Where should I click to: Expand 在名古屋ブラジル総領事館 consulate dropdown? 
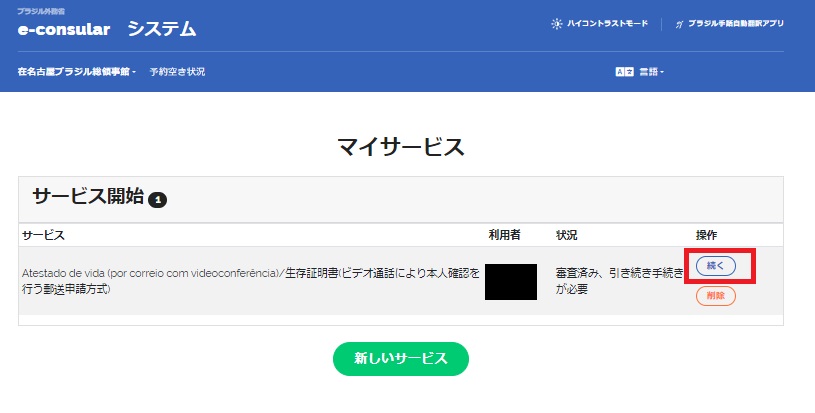(x=77, y=72)
